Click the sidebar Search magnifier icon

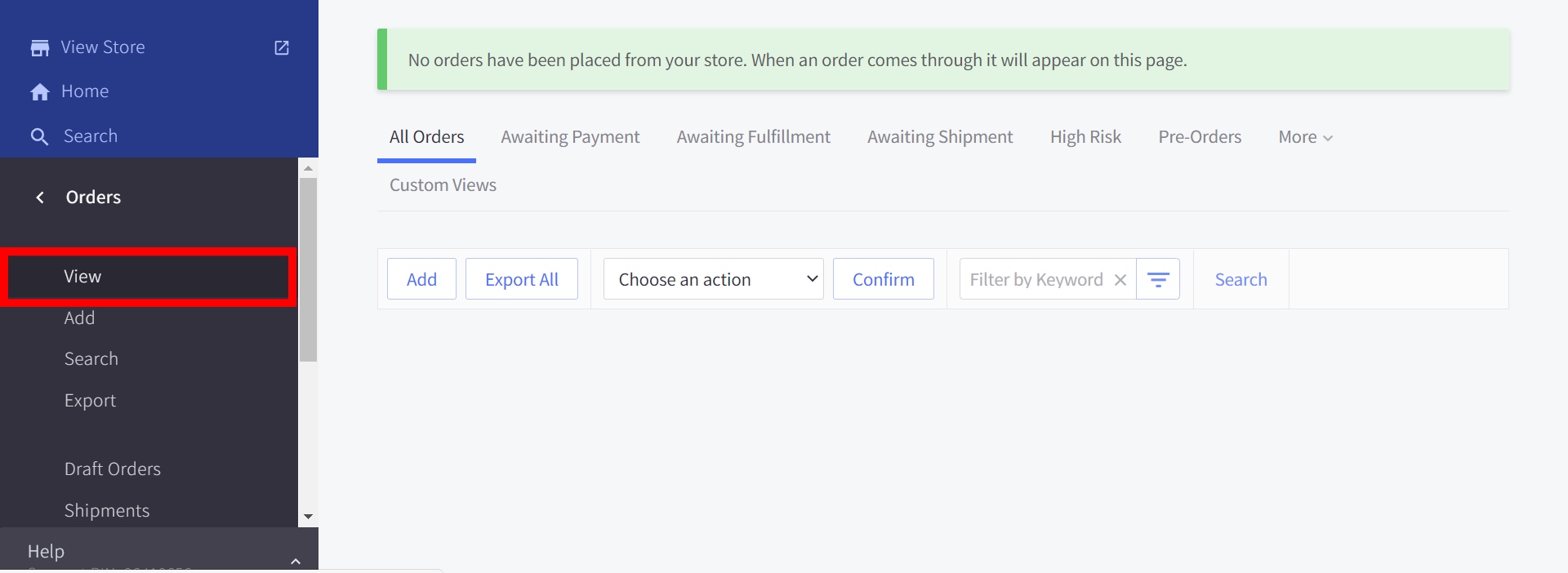pos(39,137)
